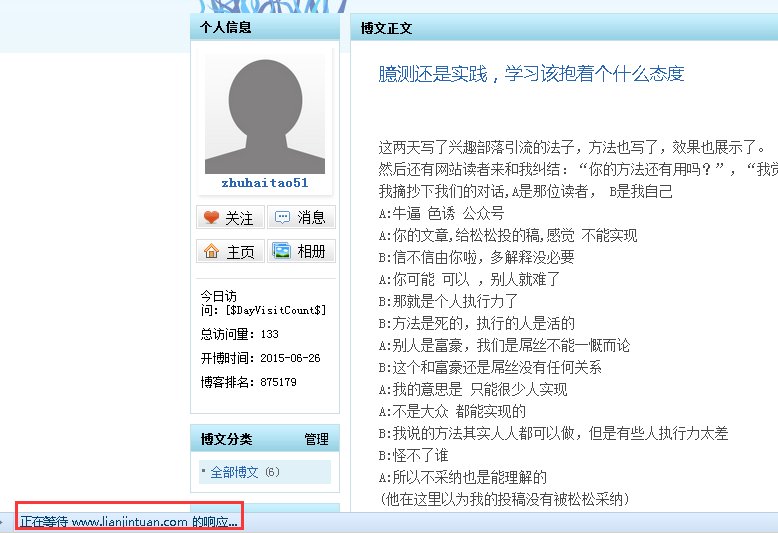
Task: Click the line 'B:怪不了谁' in the post
Action: click(413, 455)
